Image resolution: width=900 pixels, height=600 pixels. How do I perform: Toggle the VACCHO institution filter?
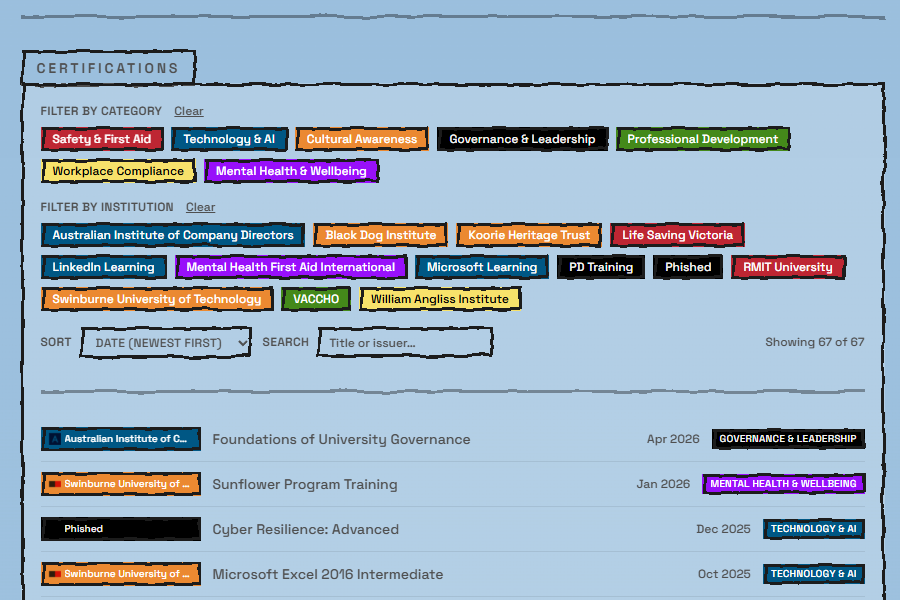316,299
